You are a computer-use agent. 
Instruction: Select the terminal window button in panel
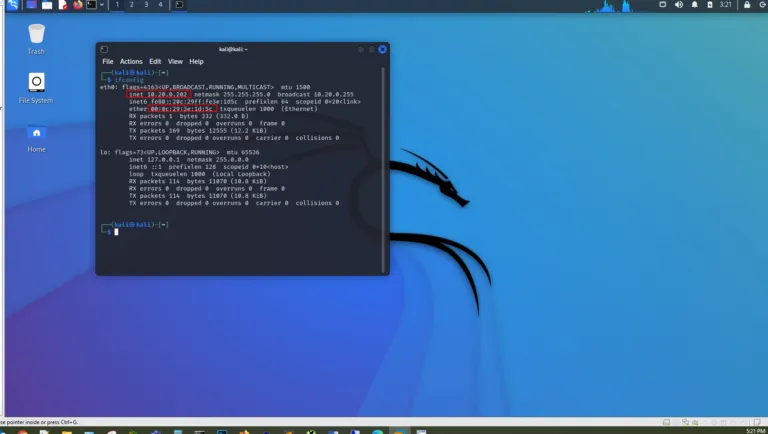click(179, 5)
